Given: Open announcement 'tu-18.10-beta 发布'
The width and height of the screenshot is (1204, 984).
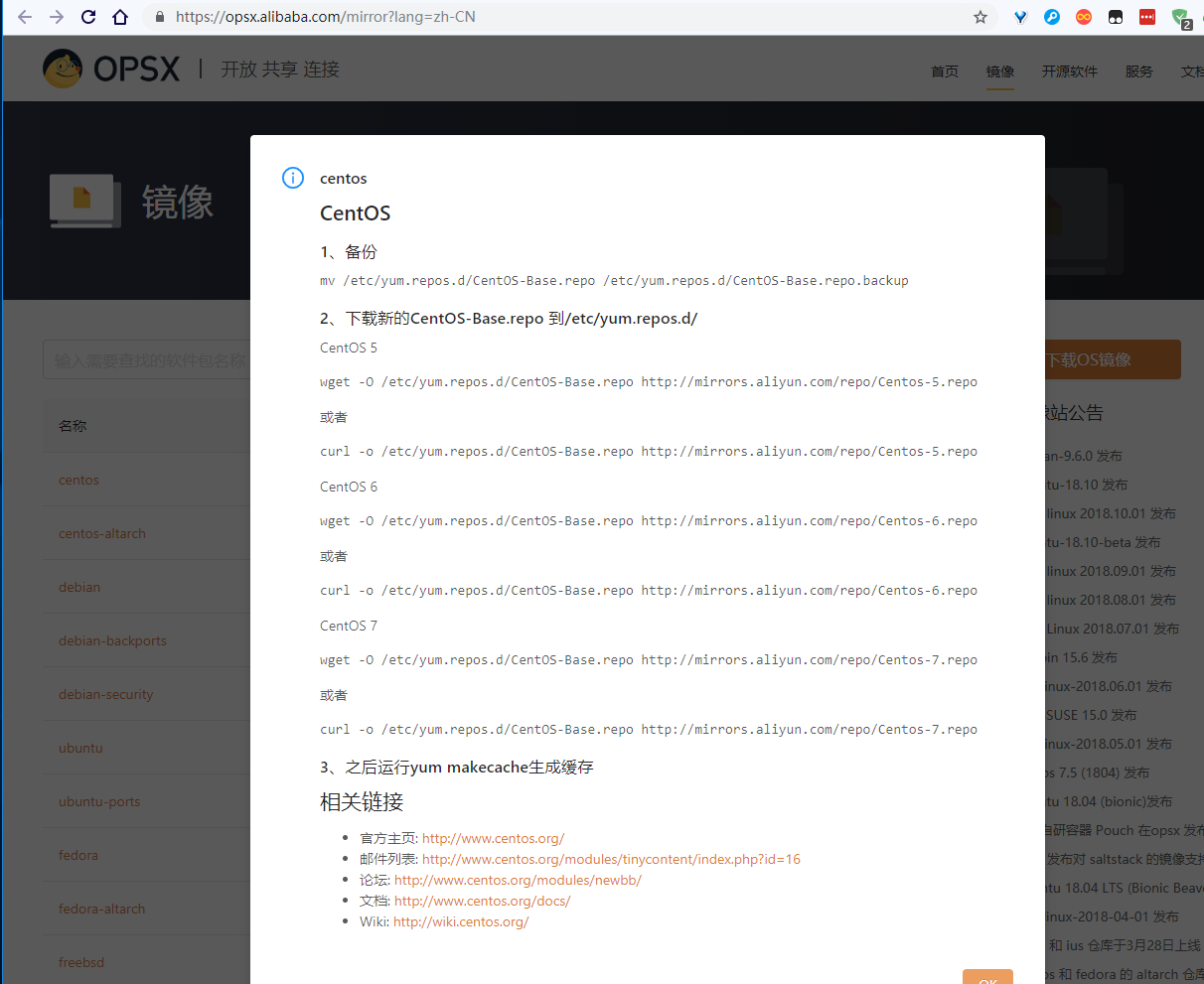Looking at the screenshot, I should pyautogui.click(x=1103, y=542).
